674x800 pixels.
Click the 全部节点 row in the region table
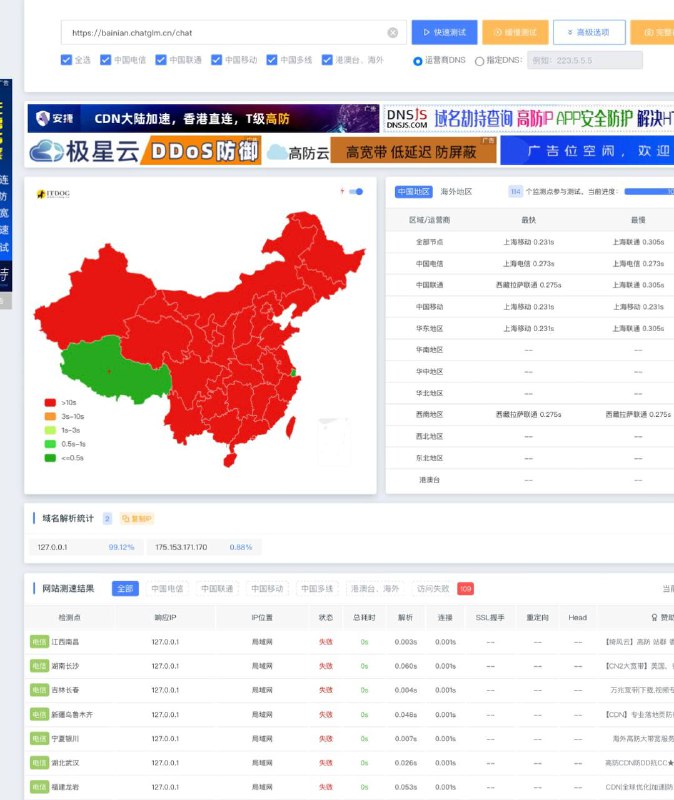(x=530, y=242)
